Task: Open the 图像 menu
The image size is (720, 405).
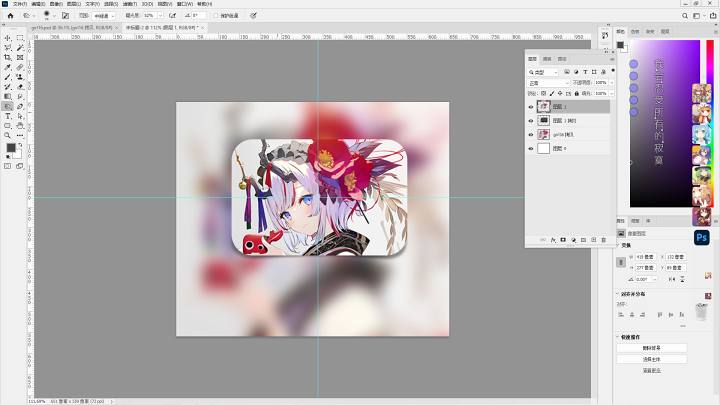Action: point(56,4)
